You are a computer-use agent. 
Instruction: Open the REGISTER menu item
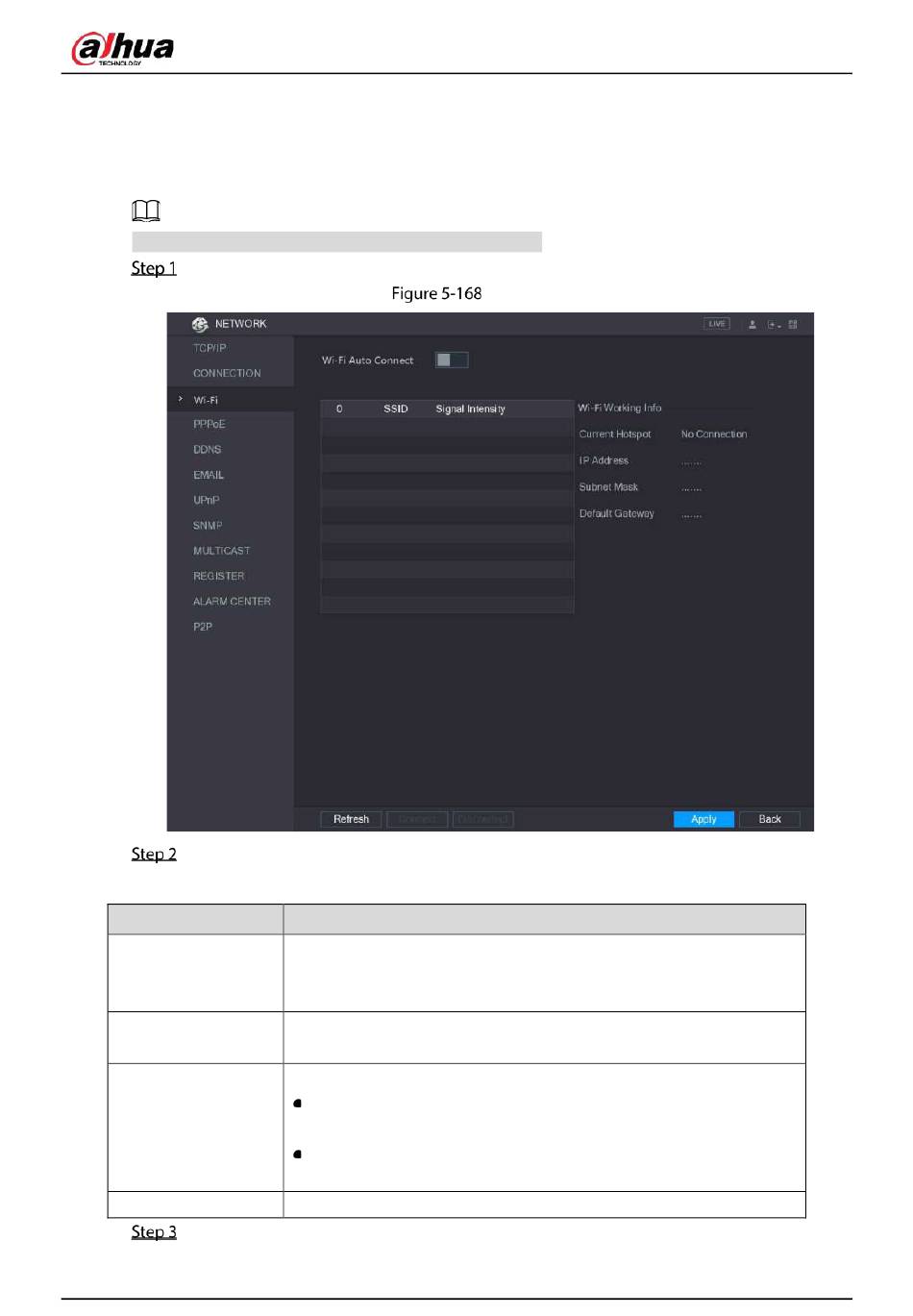pos(219,576)
